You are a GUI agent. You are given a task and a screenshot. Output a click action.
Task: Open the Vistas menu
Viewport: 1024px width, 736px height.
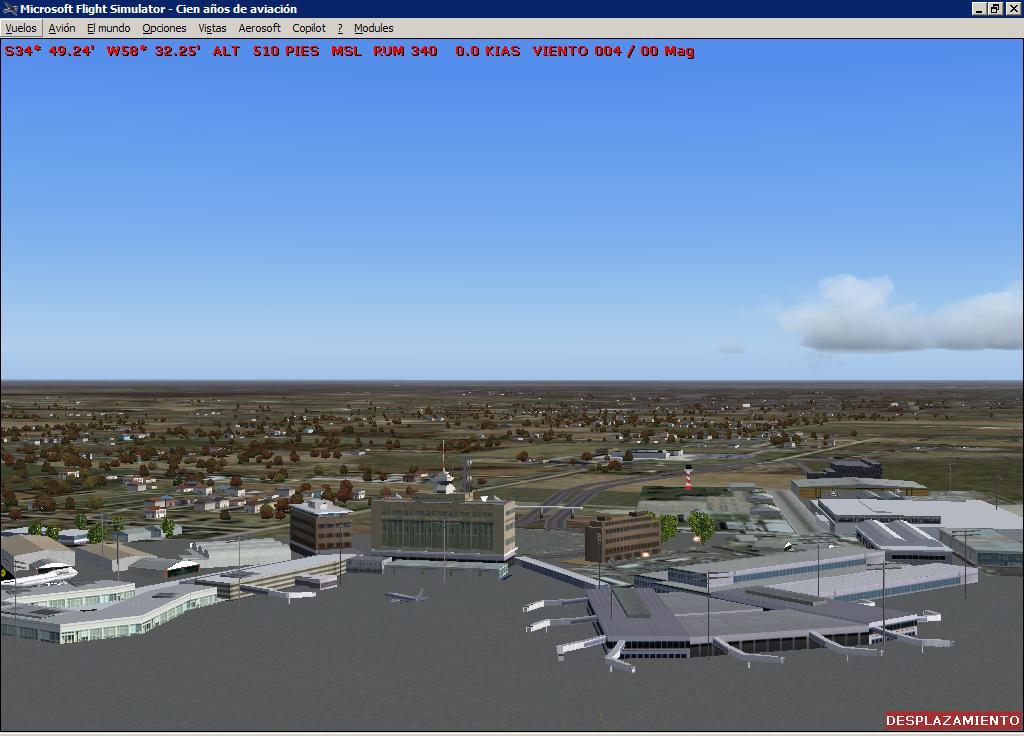(x=212, y=28)
